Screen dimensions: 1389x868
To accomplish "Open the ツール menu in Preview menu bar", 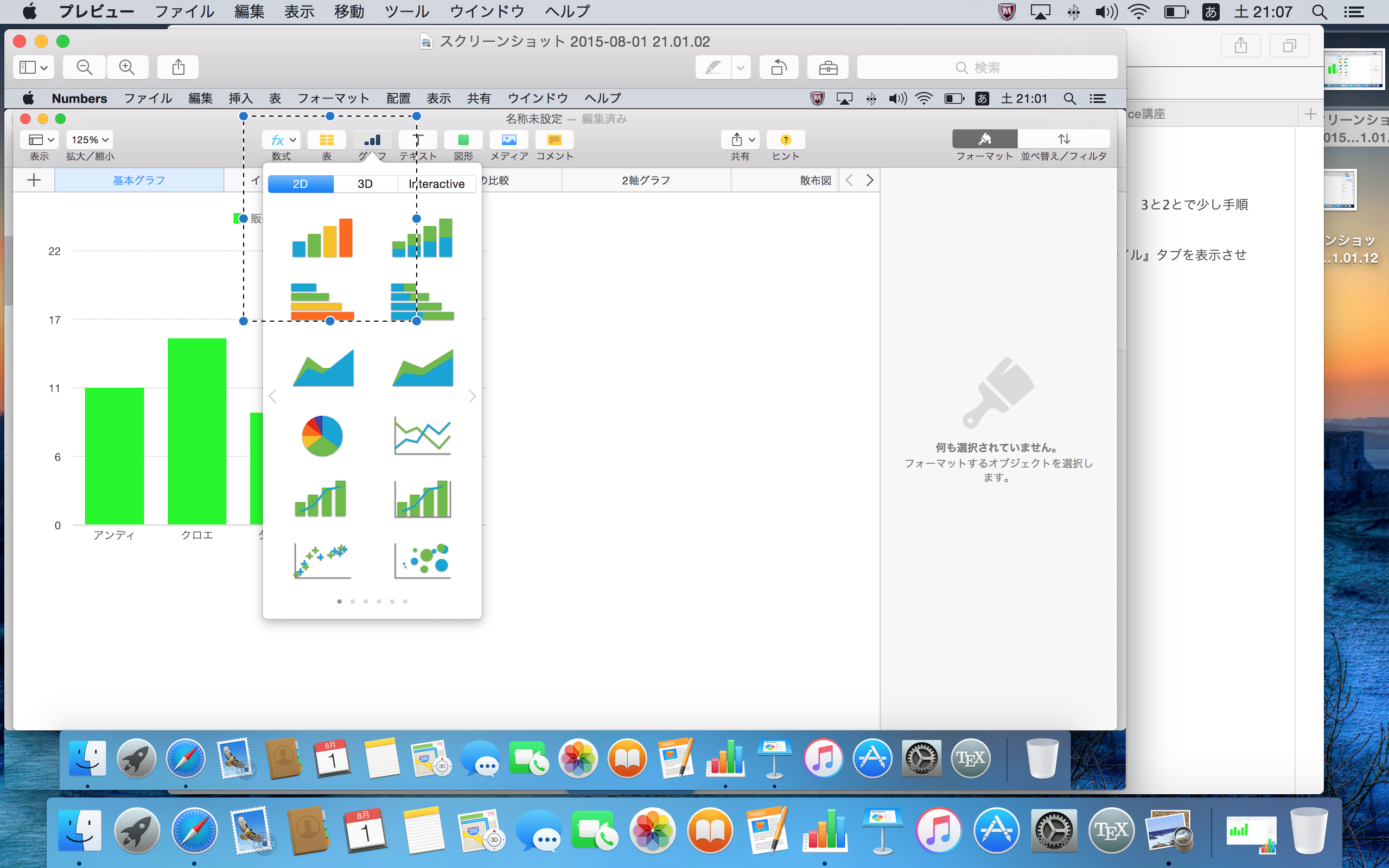I will [x=406, y=12].
